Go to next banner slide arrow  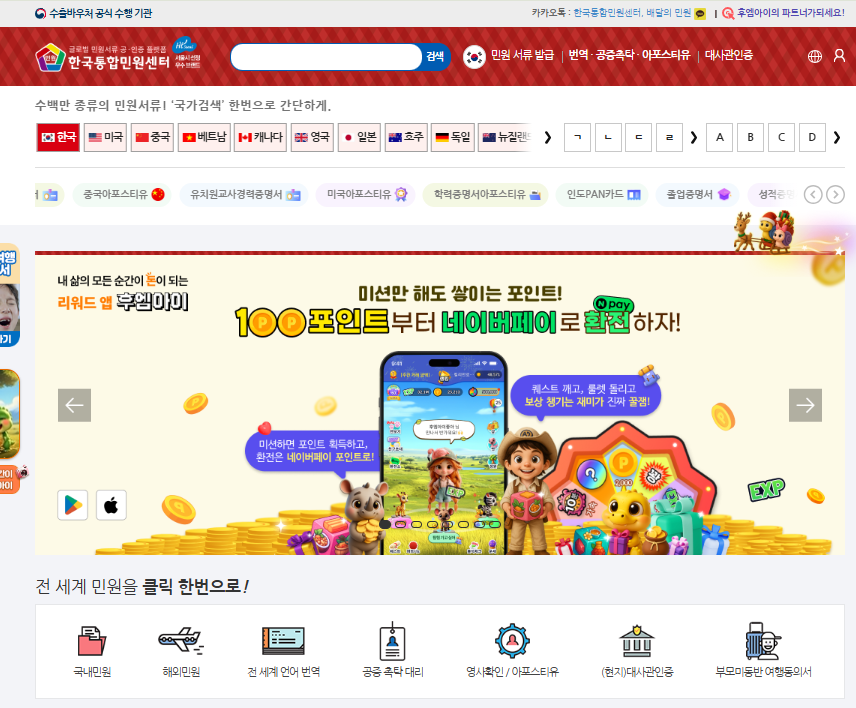click(805, 405)
